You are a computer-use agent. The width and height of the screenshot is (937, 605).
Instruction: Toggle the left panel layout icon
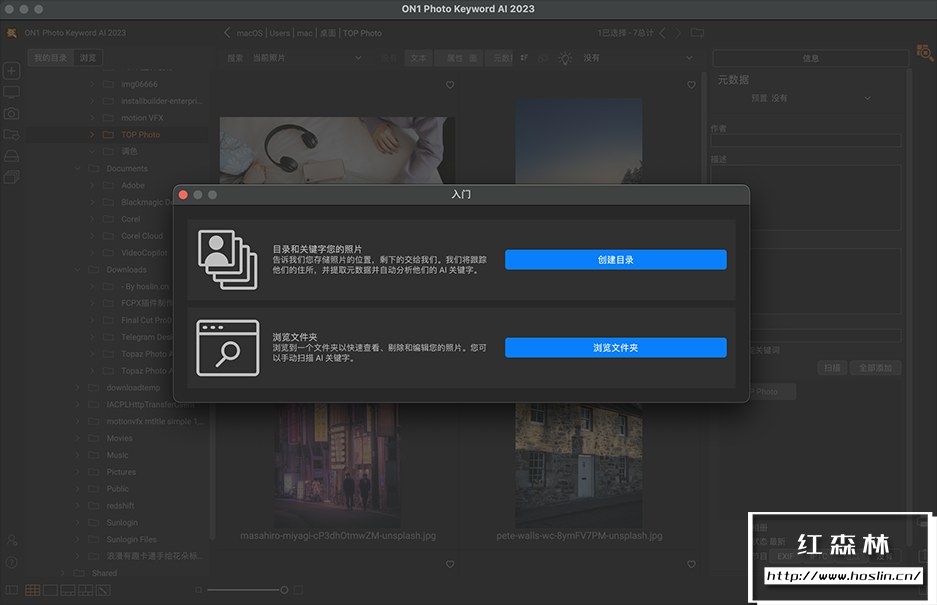click(x=11, y=590)
